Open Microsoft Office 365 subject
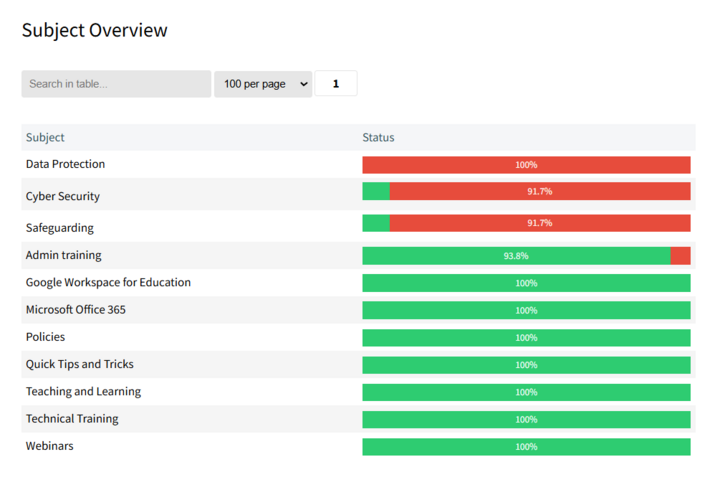This screenshot has width=720, height=495. (75, 309)
